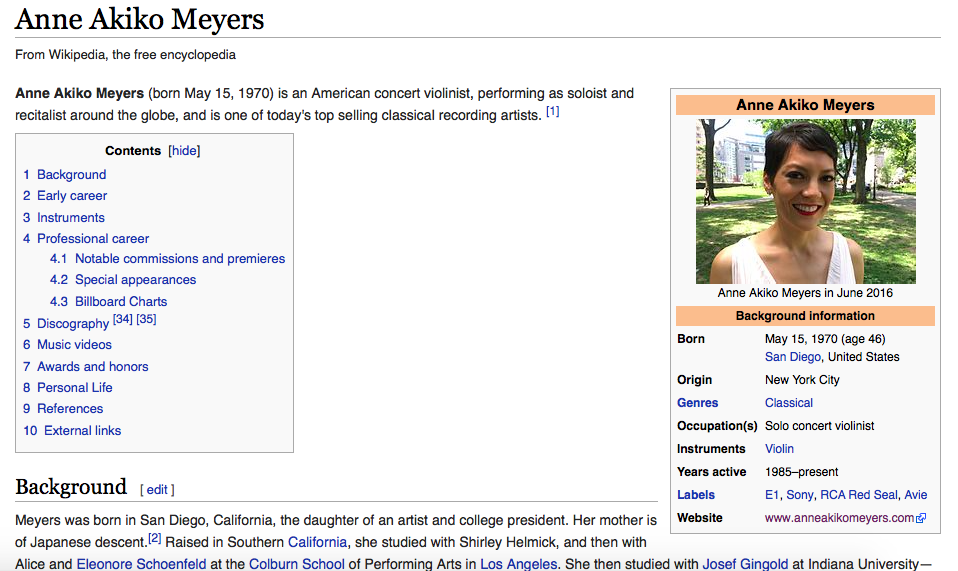The height and width of the screenshot is (571, 958).
Task: Open Awards and honors contents entry
Action: tap(93, 366)
